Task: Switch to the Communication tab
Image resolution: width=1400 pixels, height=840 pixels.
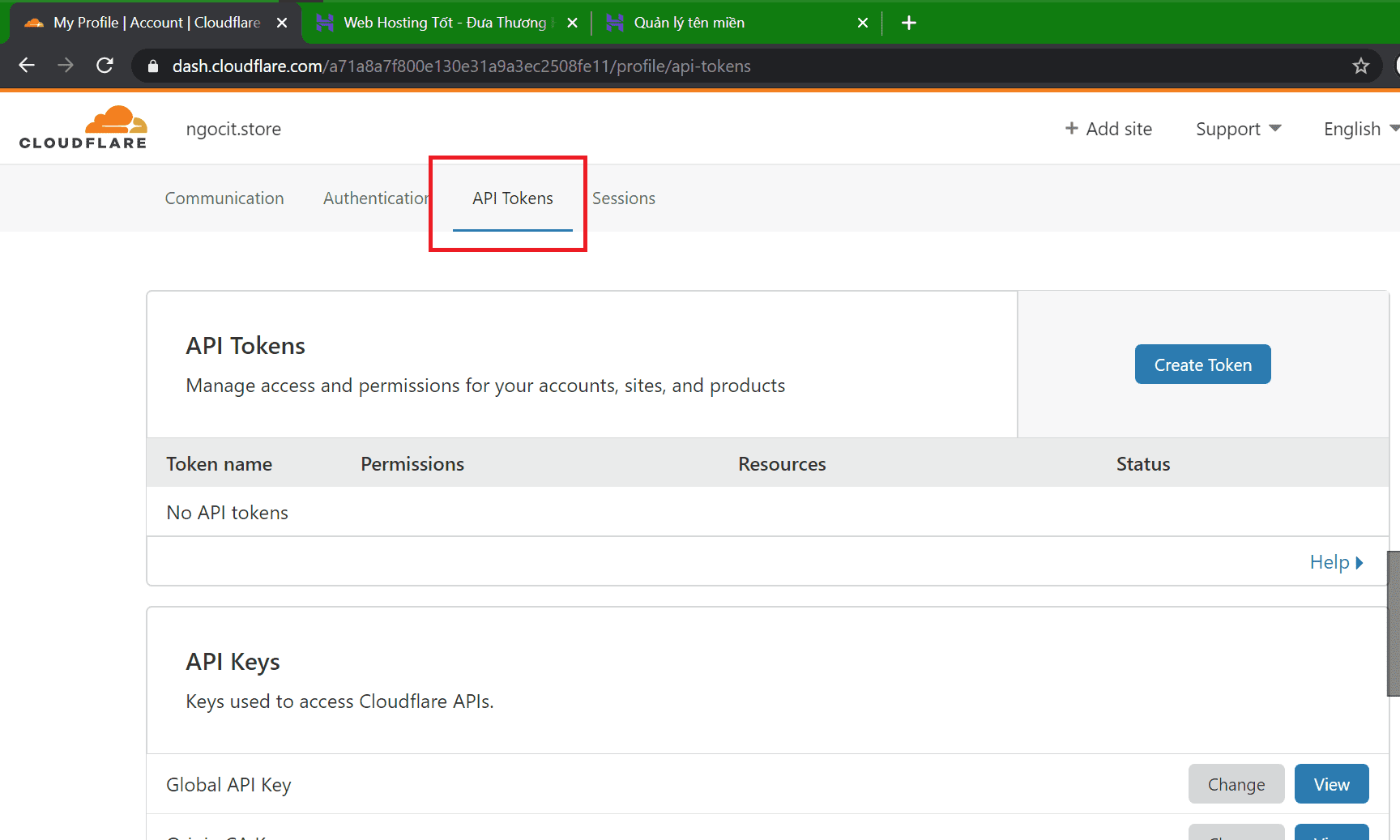Action: tap(224, 198)
